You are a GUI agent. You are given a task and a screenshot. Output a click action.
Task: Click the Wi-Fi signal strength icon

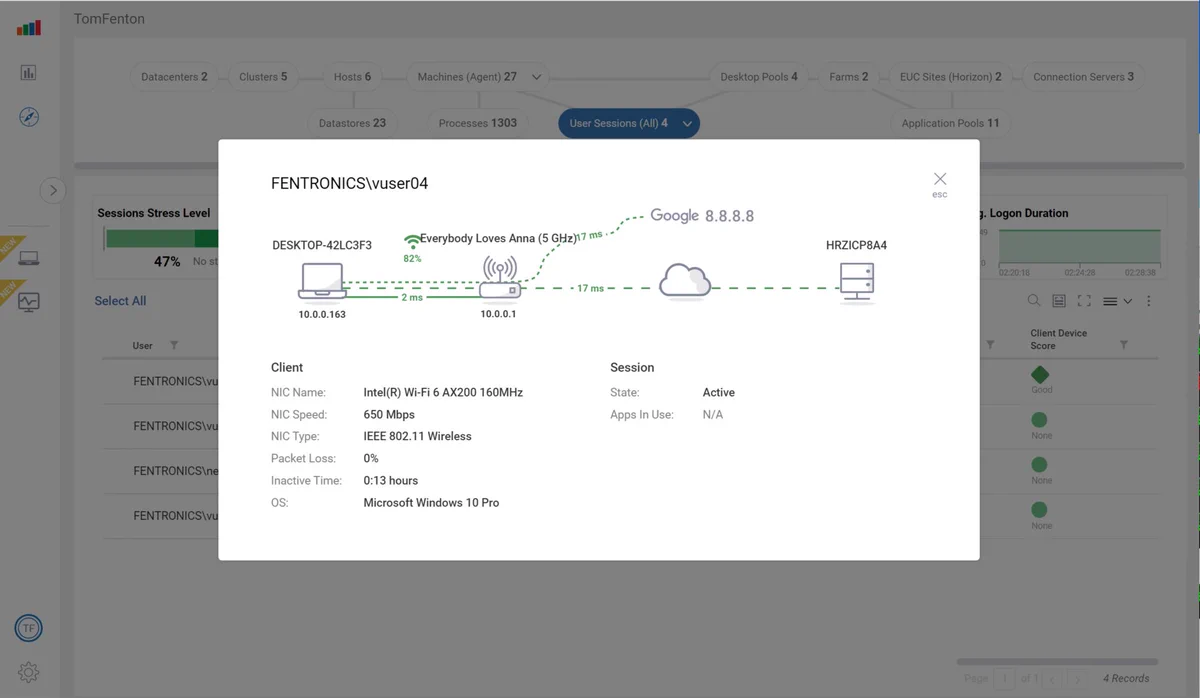[x=412, y=241]
